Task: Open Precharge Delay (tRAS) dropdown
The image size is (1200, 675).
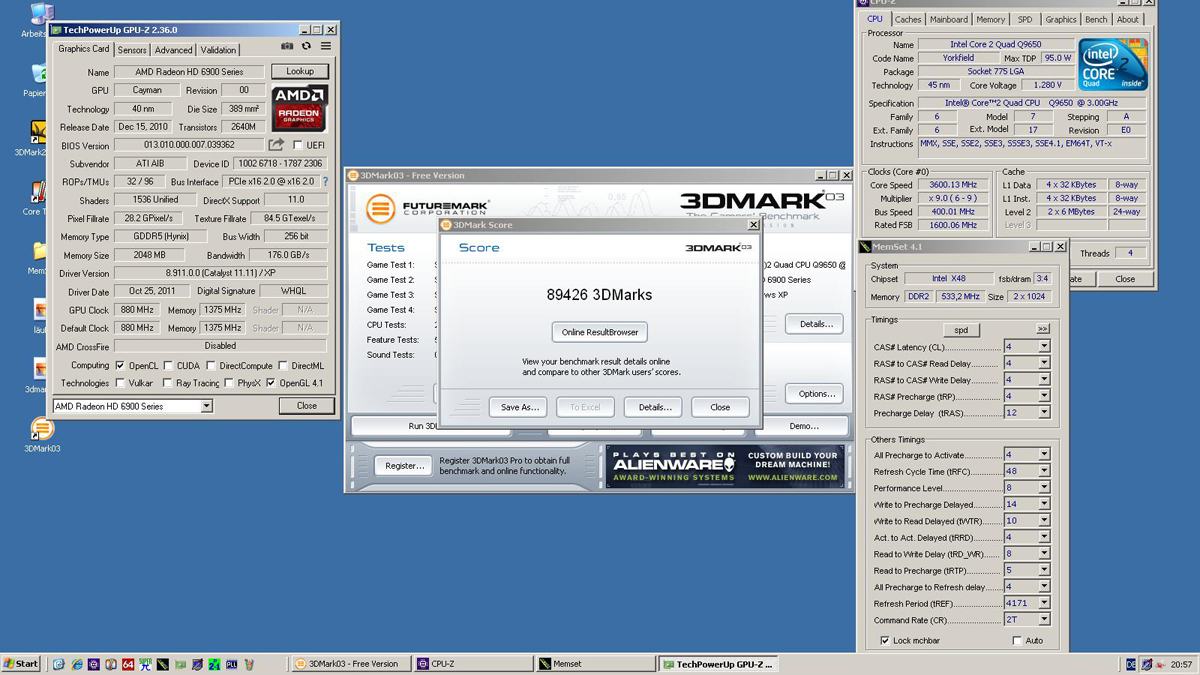Action: [1044, 413]
